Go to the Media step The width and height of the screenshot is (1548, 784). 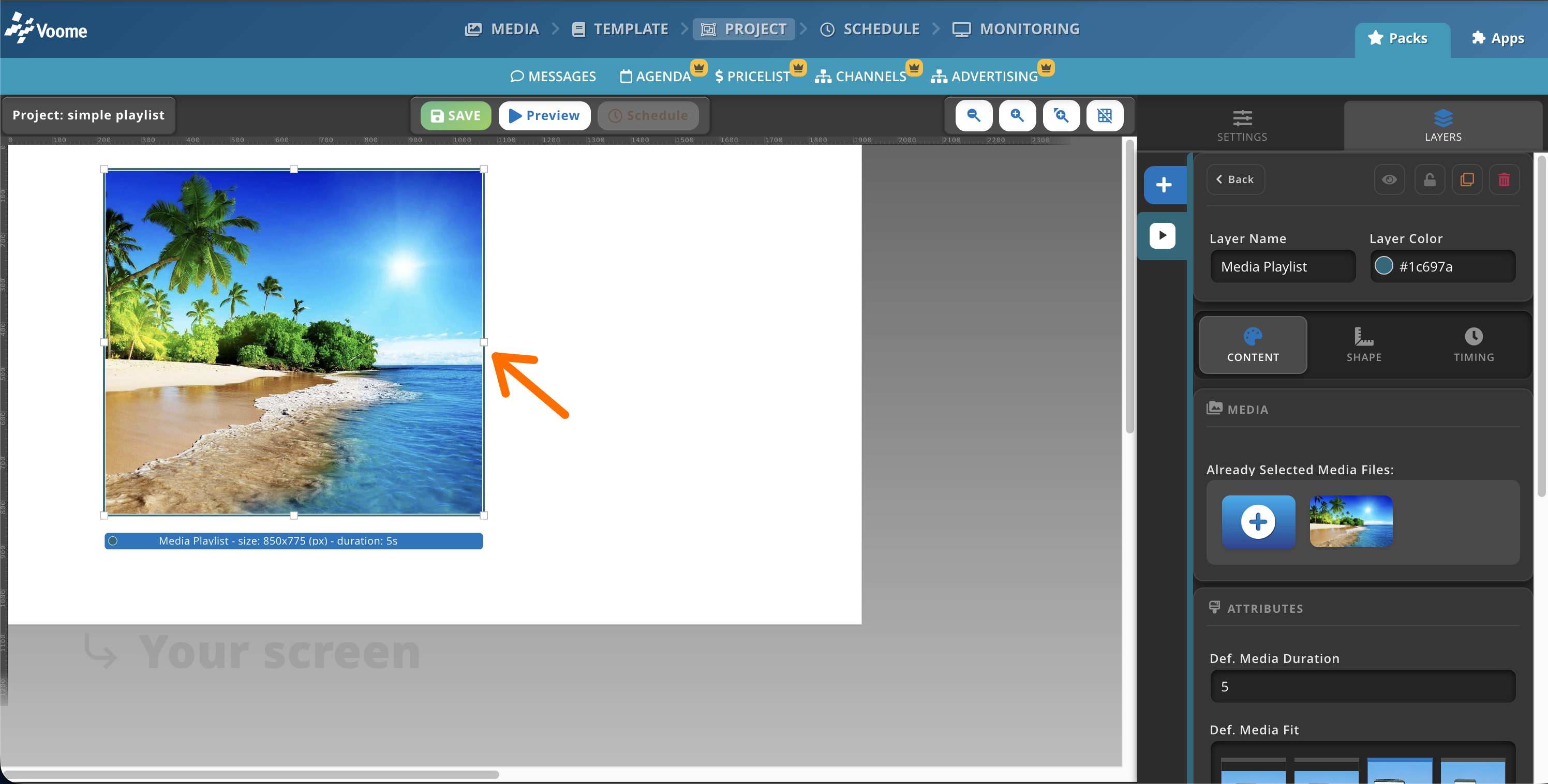coord(502,29)
